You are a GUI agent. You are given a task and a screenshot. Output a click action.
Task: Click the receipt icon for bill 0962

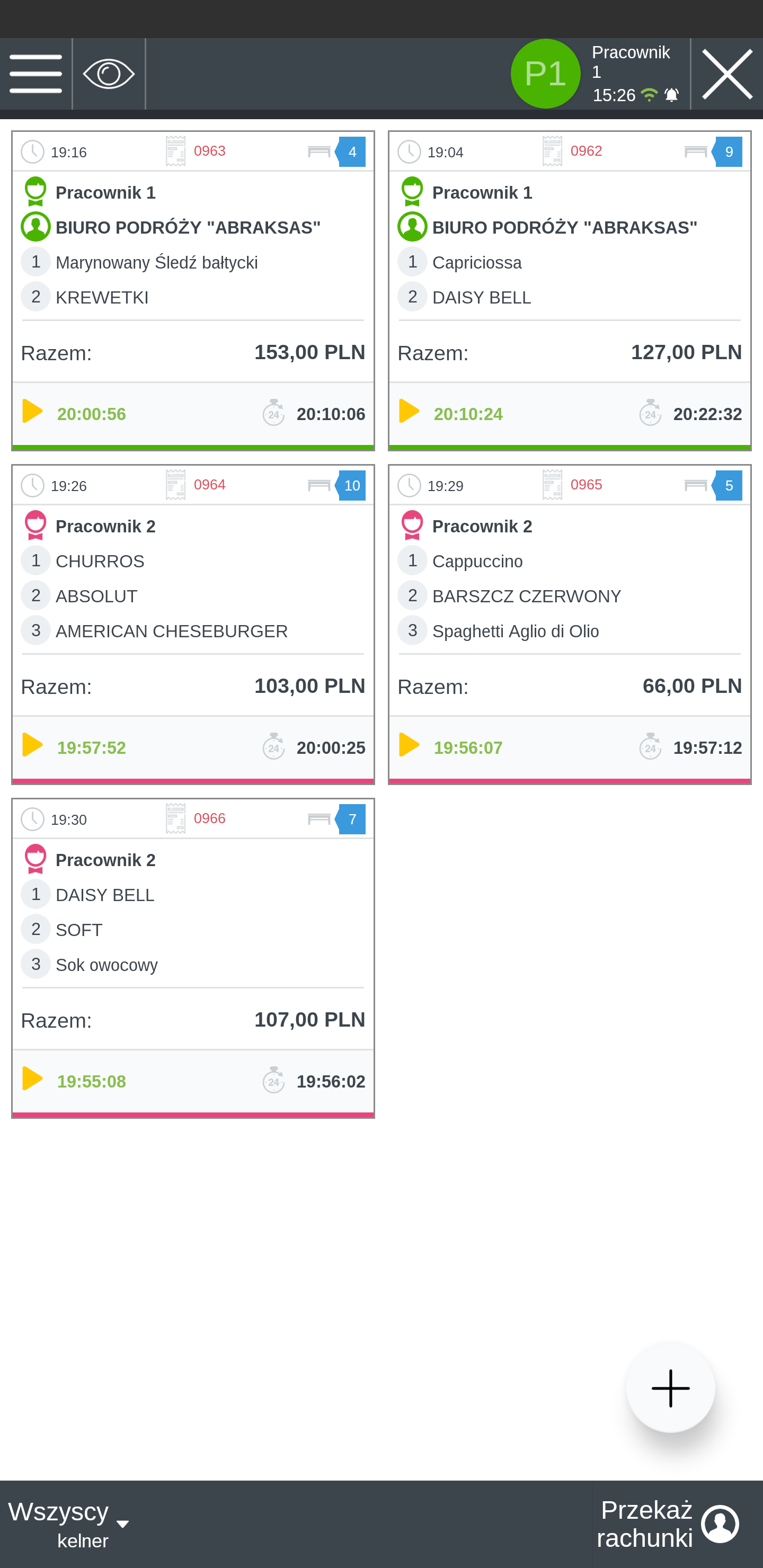[x=552, y=151]
